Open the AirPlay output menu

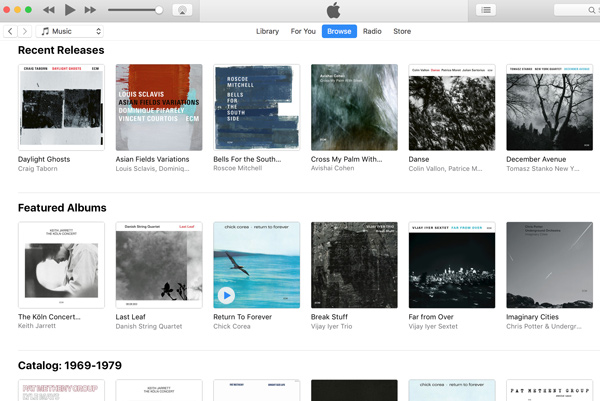[x=183, y=10]
